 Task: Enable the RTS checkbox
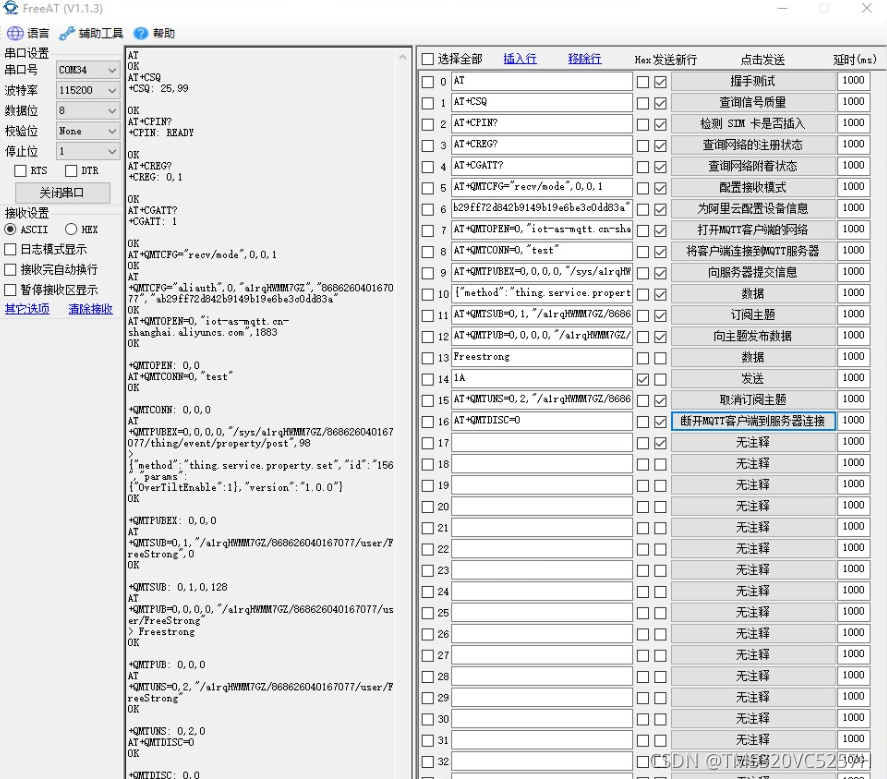pyautogui.click(x=20, y=171)
